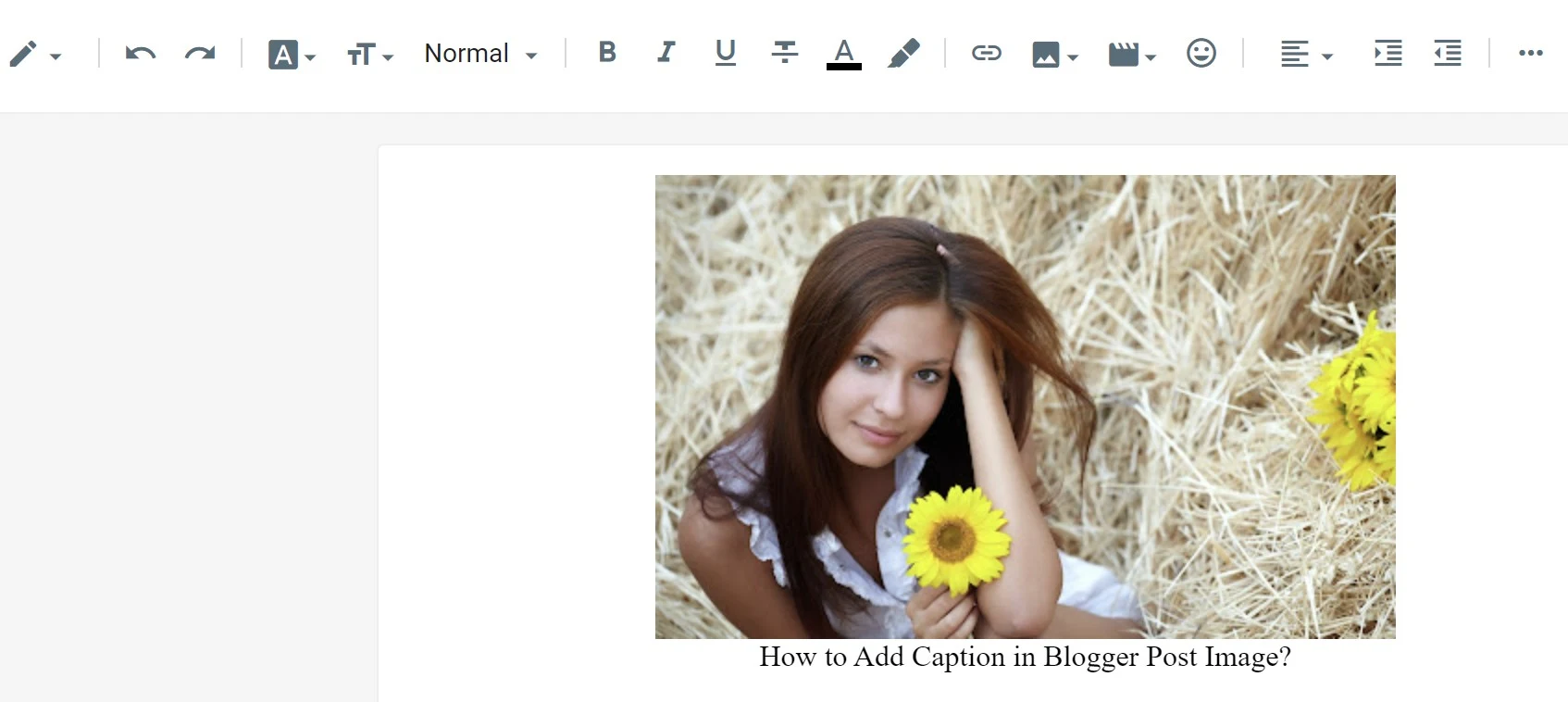Undo the last edit
The height and width of the screenshot is (702, 1568).
tap(141, 54)
